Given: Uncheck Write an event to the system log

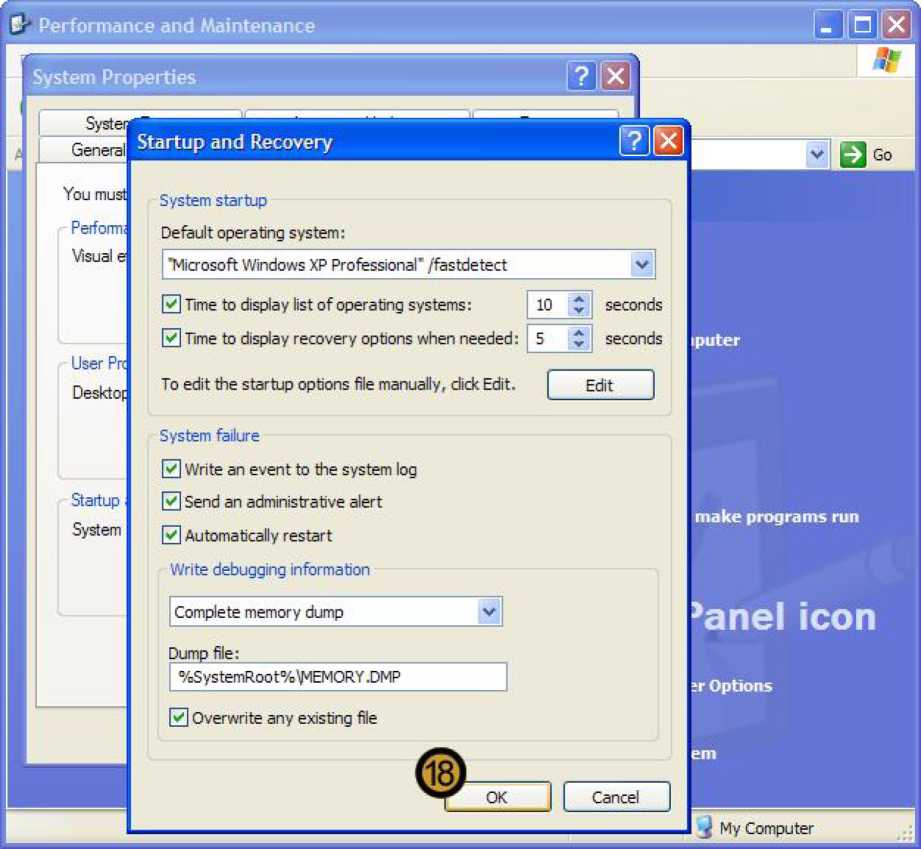Looking at the screenshot, I should [x=171, y=469].
